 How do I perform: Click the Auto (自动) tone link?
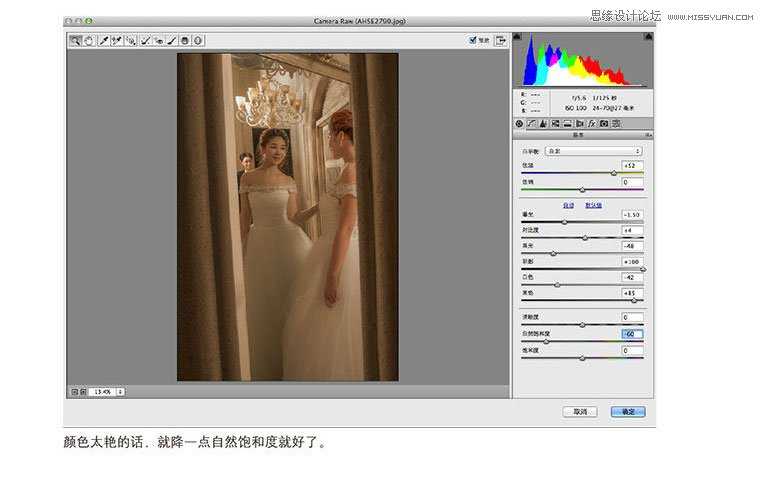tap(568, 205)
